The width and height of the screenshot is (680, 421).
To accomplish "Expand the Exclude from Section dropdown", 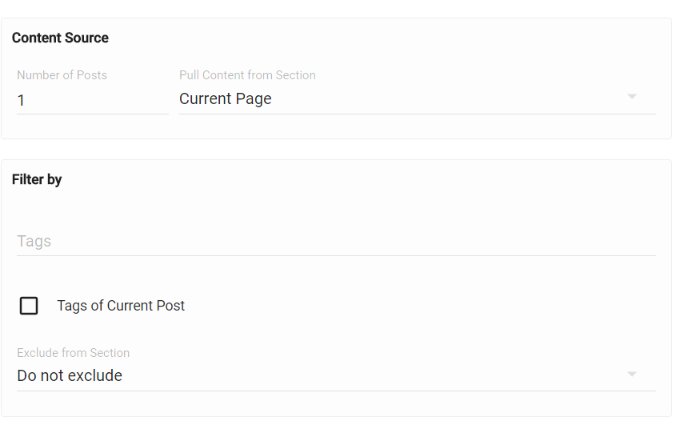I will point(336,376).
